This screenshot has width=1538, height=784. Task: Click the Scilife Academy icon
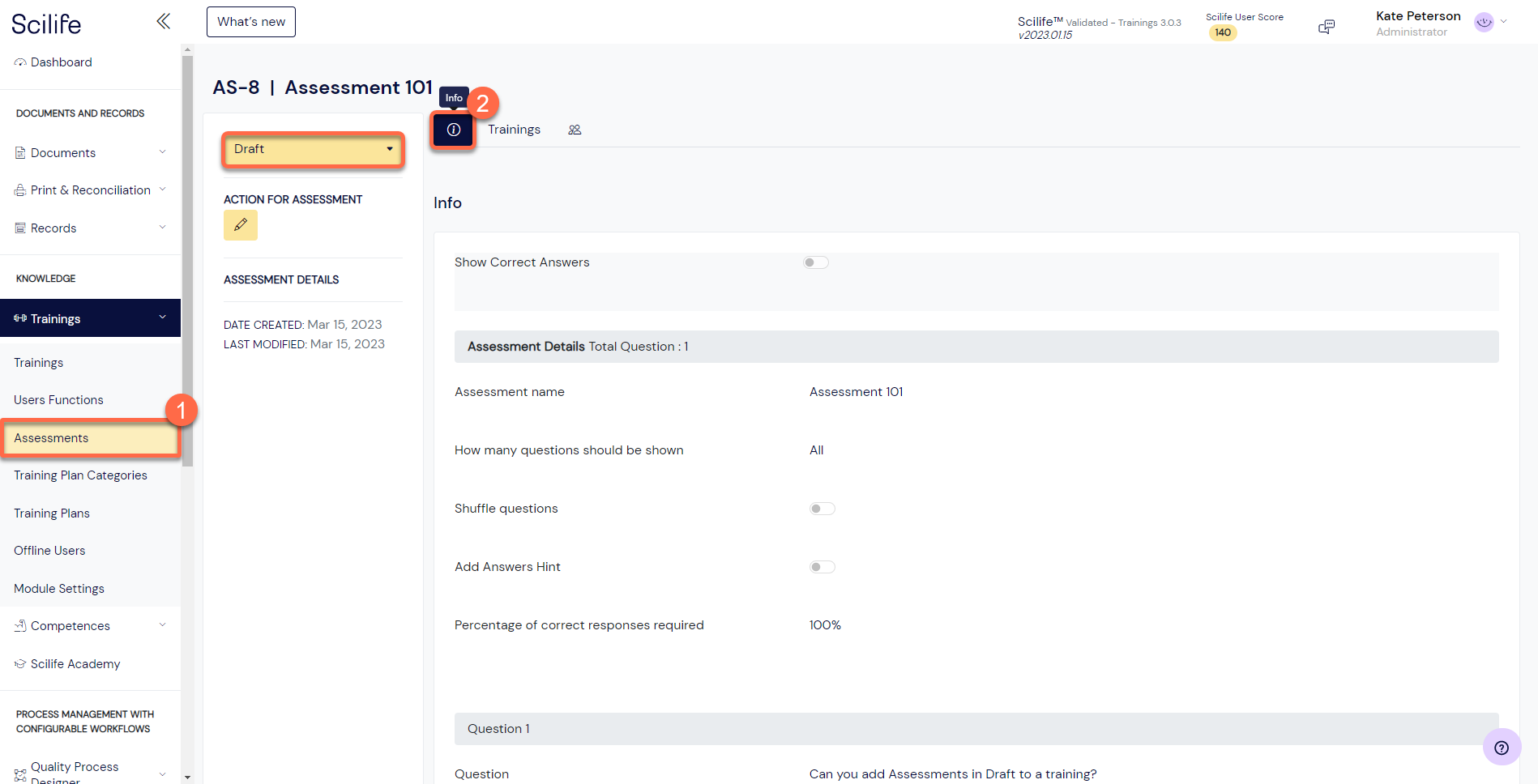[19, 663]
